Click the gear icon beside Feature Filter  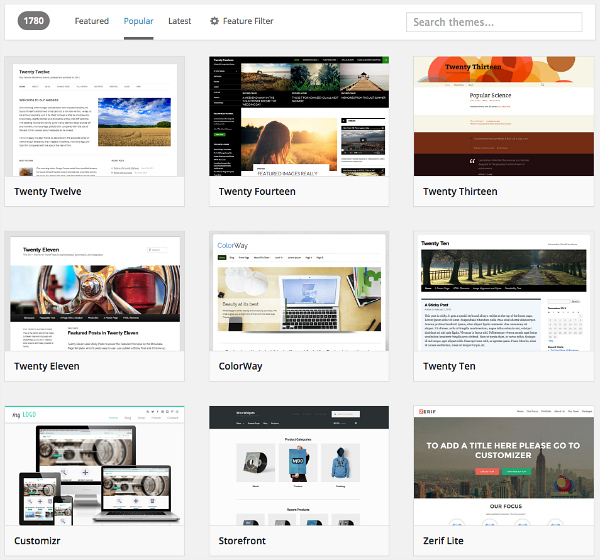tap(214, 21)
